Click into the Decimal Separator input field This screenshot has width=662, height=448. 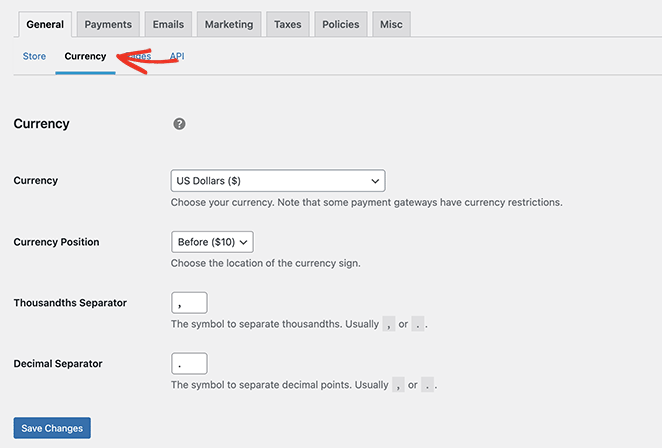point(189,364)
